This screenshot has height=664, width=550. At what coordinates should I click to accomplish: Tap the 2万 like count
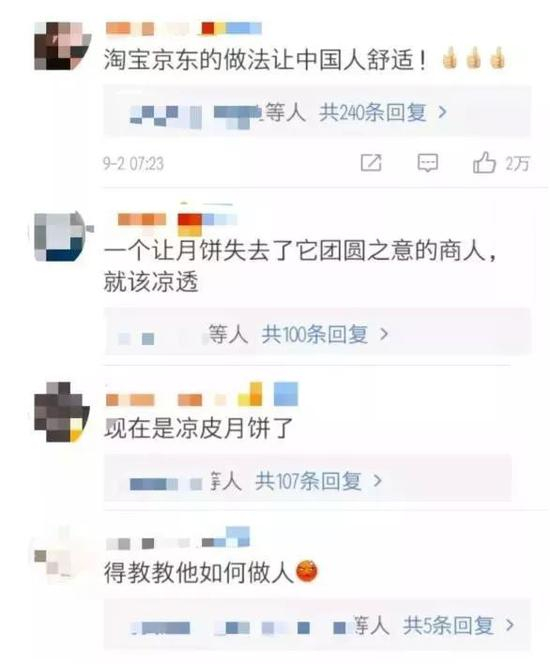coord(517,163)
